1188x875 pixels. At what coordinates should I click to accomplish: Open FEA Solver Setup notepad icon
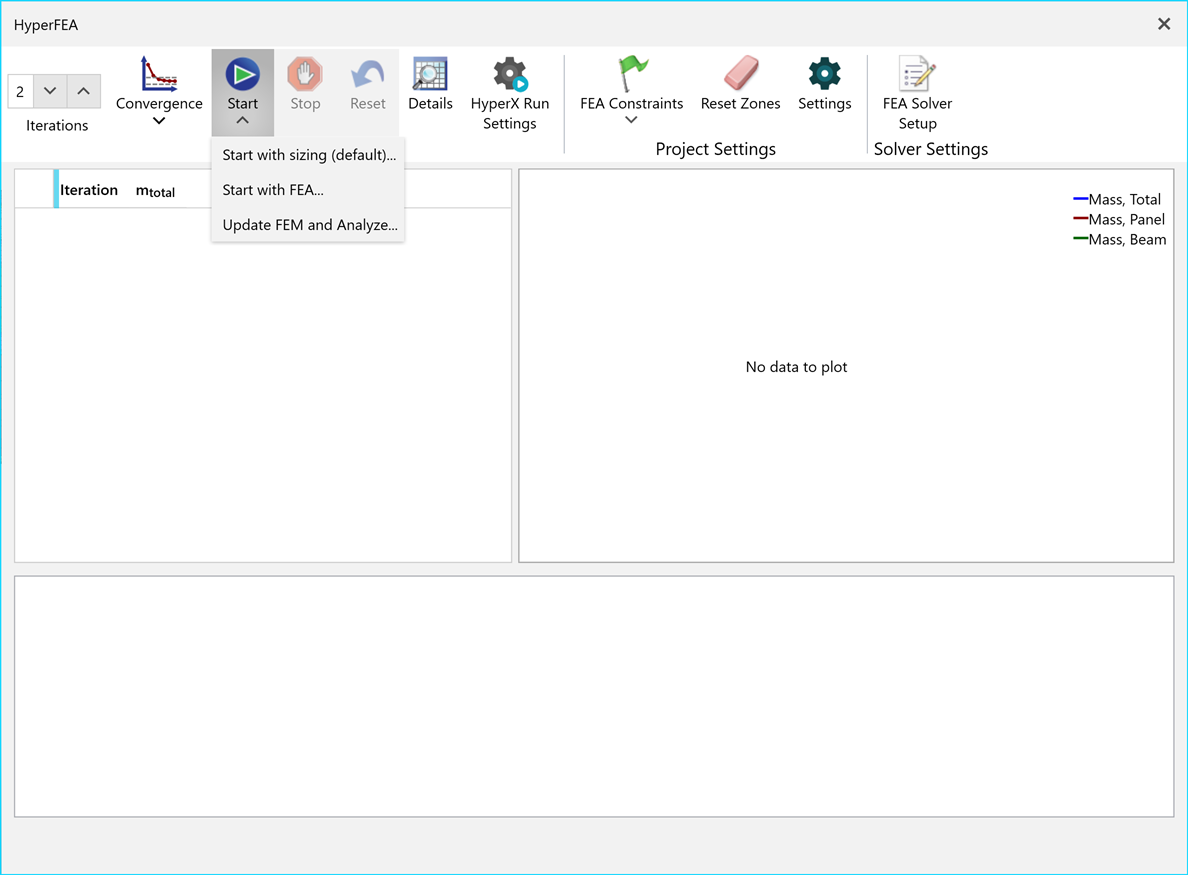tap(917, 73)
